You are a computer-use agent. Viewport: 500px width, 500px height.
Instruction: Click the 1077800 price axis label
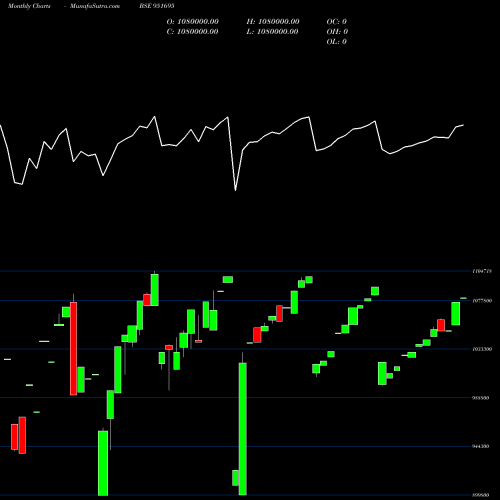click(482, 301)
